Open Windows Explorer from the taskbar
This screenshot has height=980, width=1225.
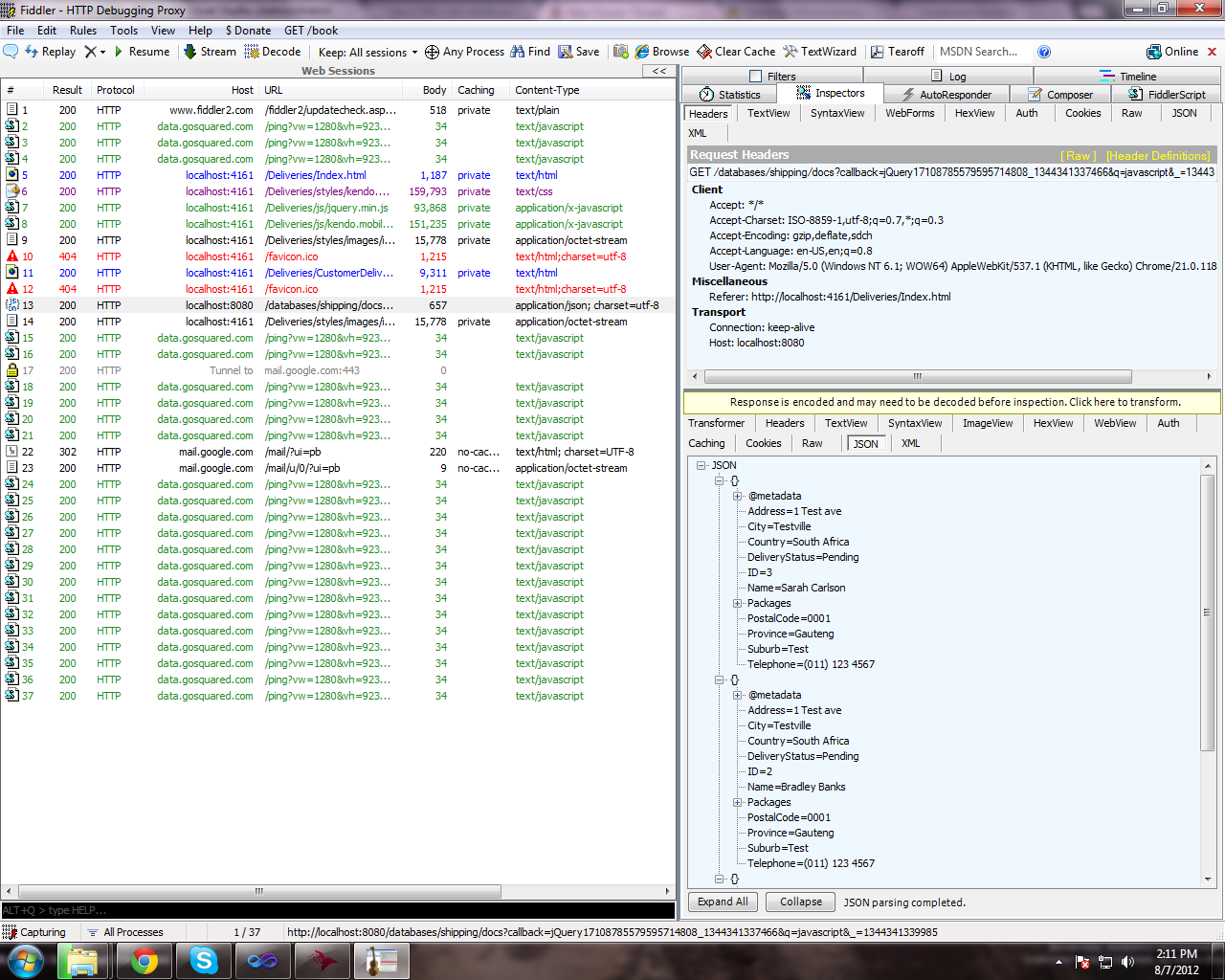[82, 961]
